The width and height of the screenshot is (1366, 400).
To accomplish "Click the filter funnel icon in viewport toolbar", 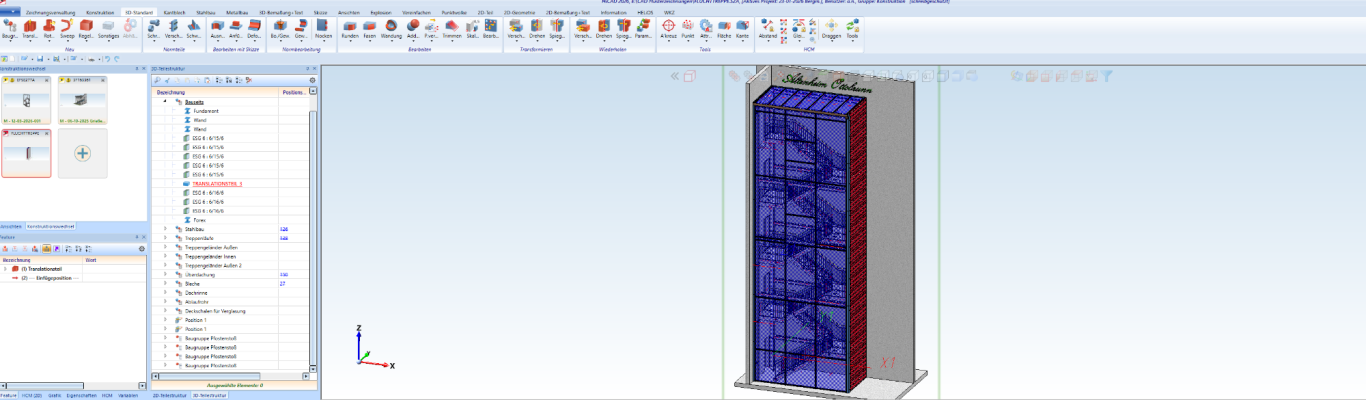I will (x=1107, y=76).
